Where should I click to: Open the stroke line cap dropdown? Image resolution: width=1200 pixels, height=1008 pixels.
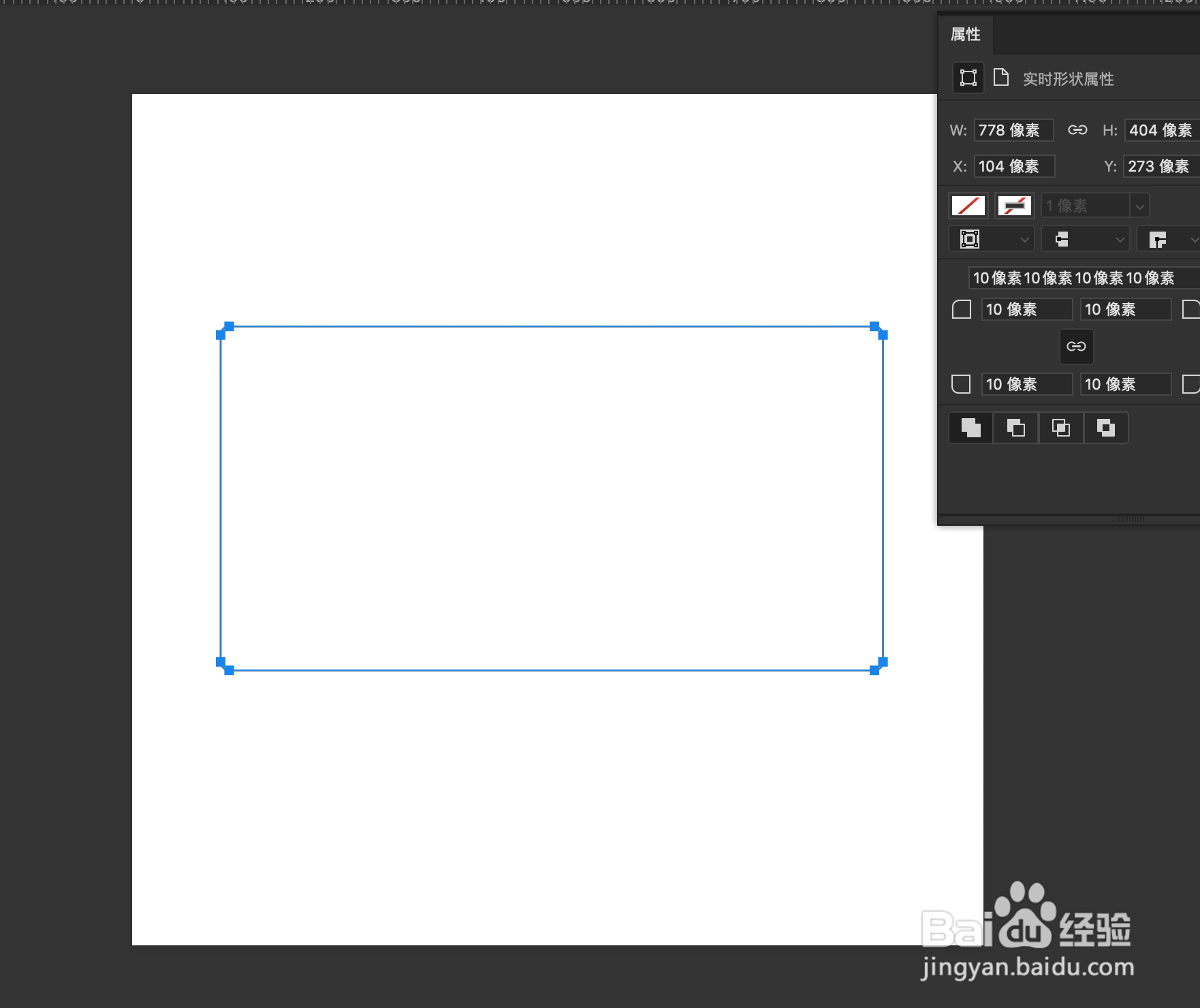1086,239
